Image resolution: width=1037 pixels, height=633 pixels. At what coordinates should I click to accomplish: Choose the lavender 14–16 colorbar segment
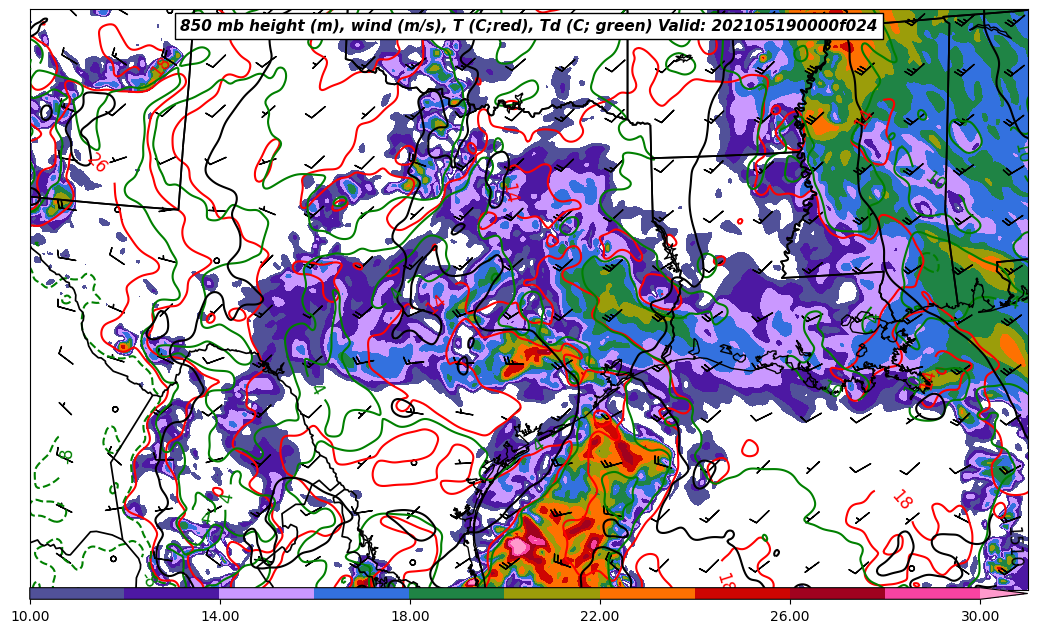click(x=267, y=593)
